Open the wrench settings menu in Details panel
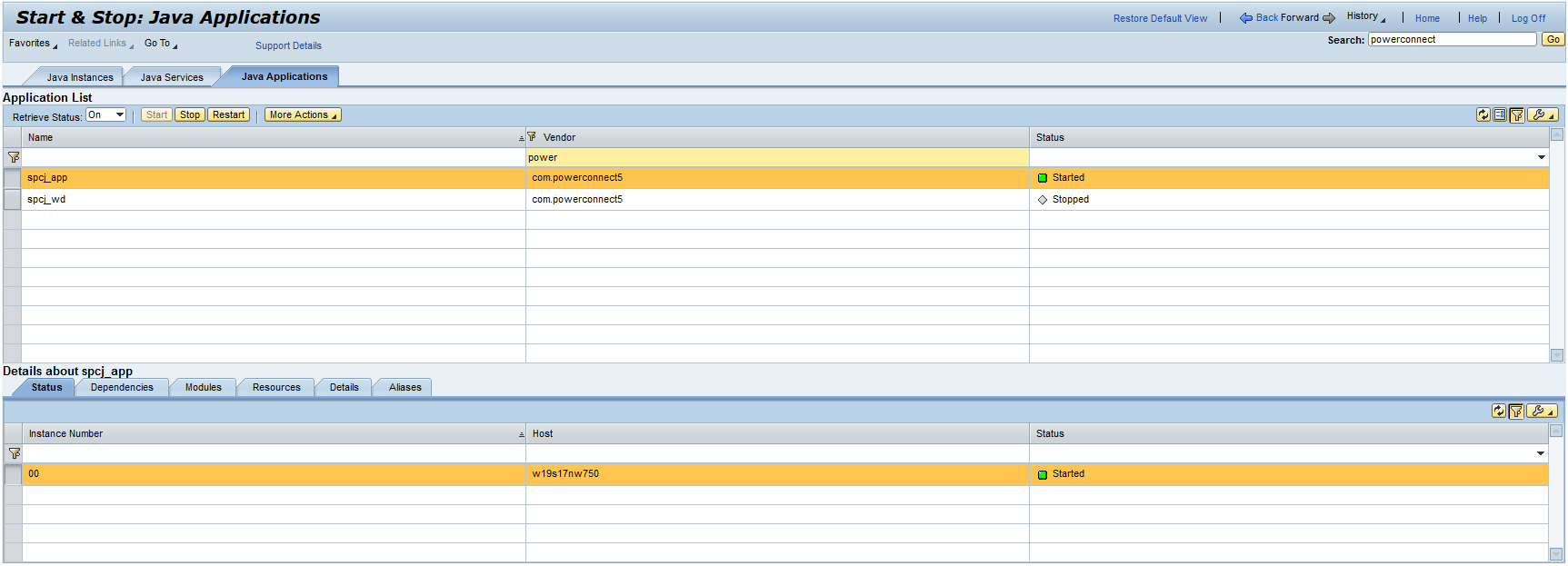 pos(1542,412)
